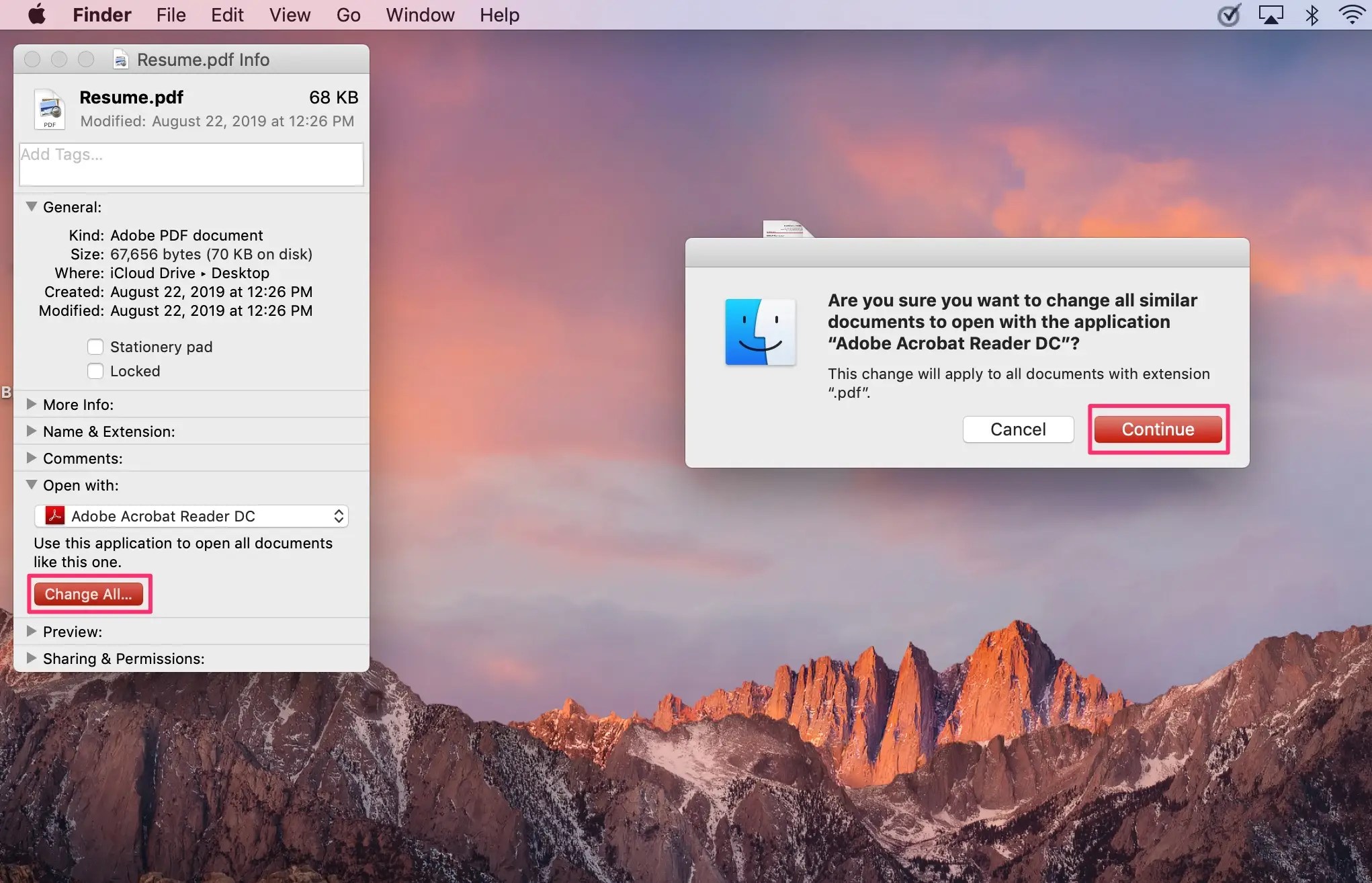Dismiss the dialog with Cancel

pos(1018,429)
